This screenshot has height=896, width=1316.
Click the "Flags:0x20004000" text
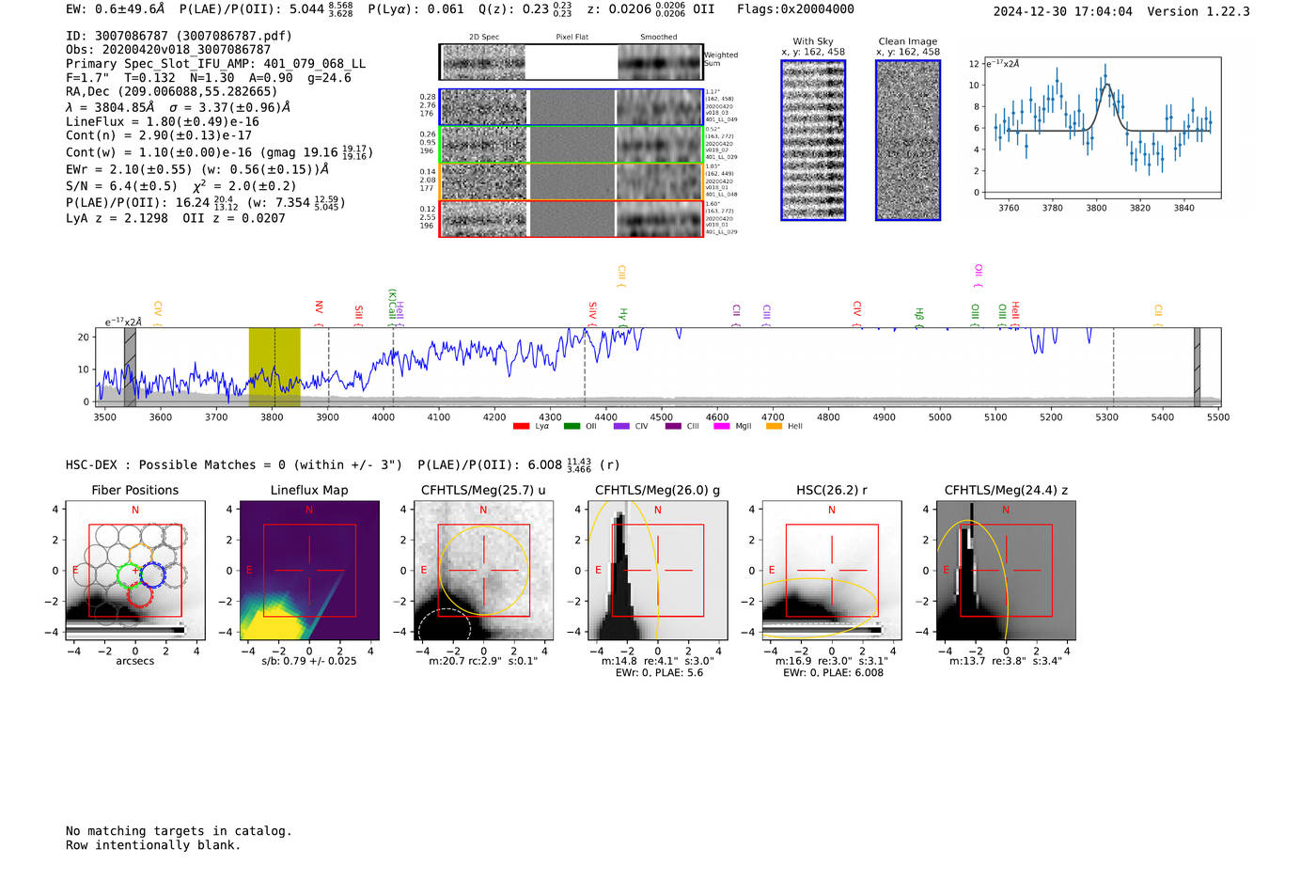click(795, 9)
